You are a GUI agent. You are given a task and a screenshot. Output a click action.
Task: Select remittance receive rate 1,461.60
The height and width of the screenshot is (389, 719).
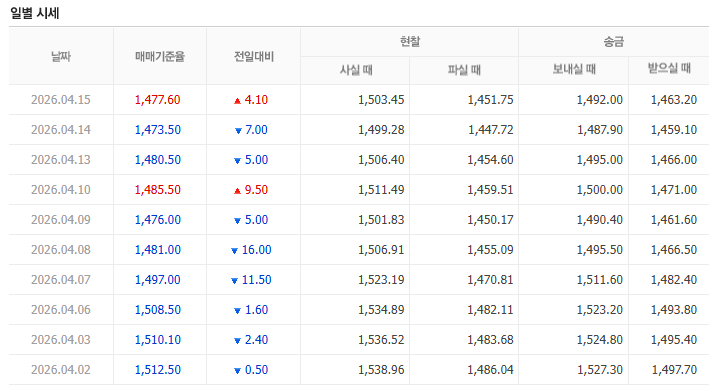tap(674, 220)
